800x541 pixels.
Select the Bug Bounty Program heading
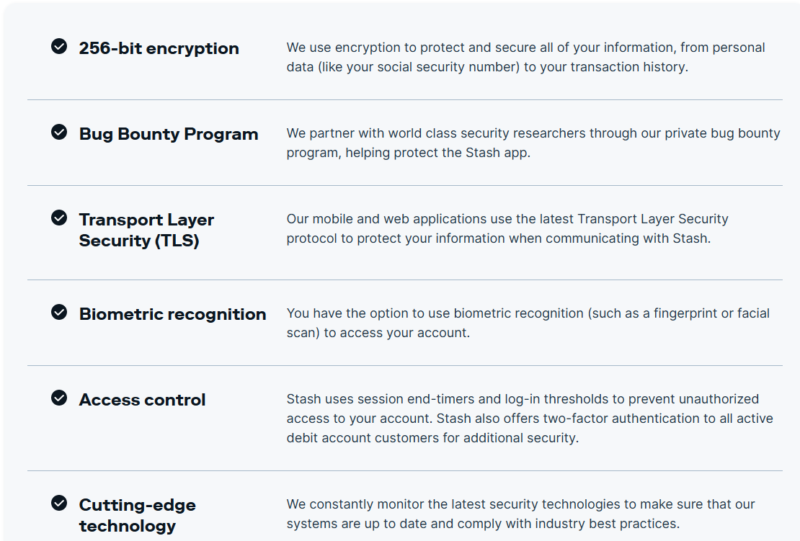tap(168, 134)
